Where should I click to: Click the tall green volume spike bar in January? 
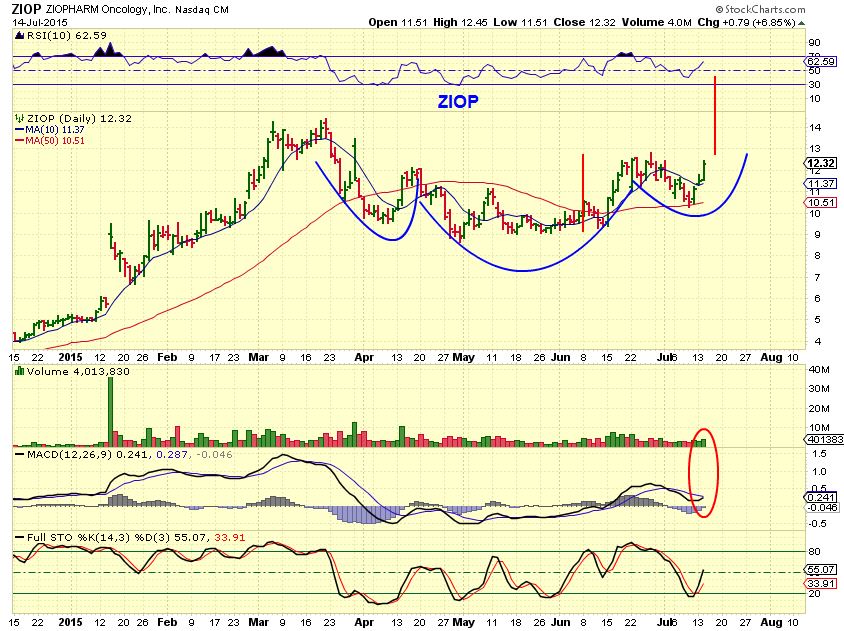pyautogui.click(x=111, y=411)
